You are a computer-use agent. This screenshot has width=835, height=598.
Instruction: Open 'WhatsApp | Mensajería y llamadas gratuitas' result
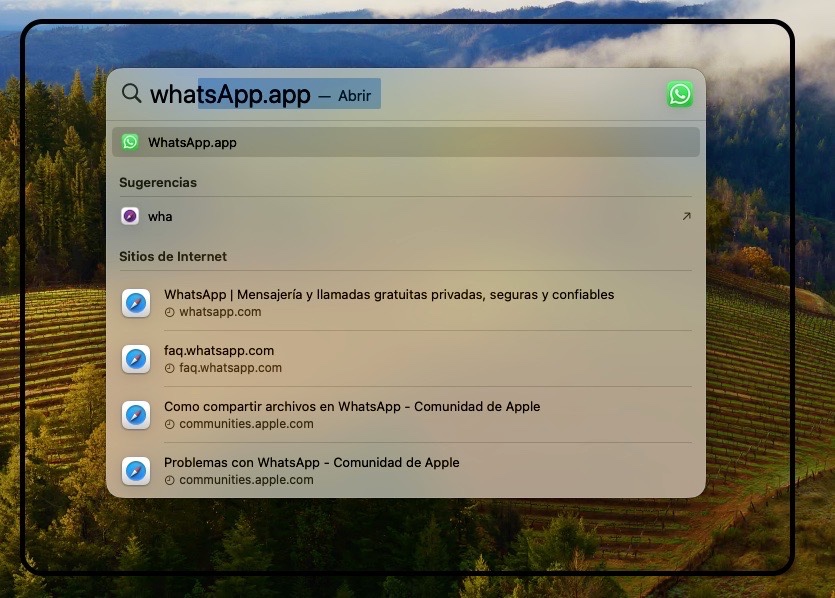(389, 294)
